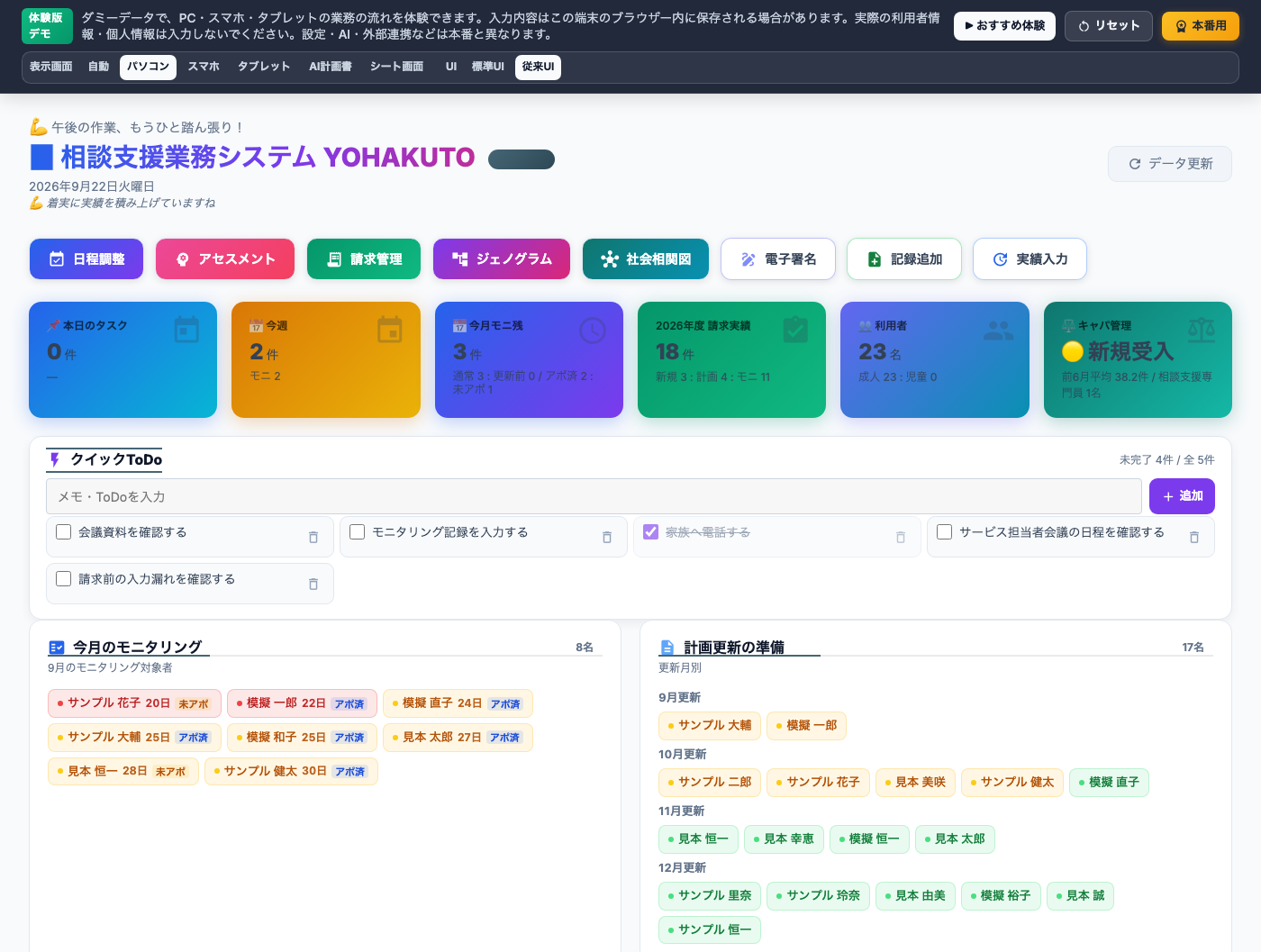This screenshot has height=952, width=1261.
Task: Choose 標準UI option
Action: 488,68
